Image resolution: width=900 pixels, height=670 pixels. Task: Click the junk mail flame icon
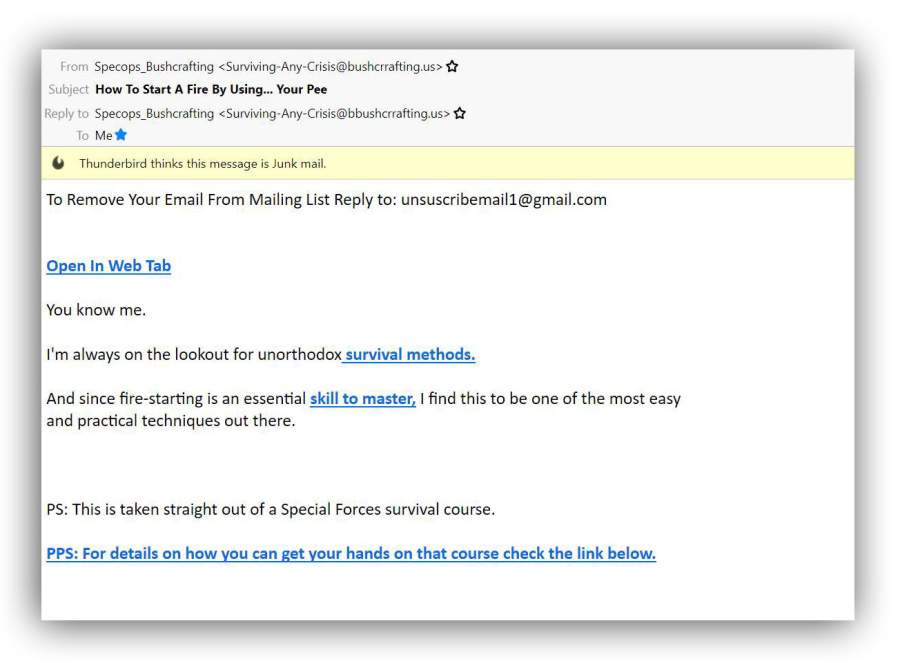tap(58, 163)
